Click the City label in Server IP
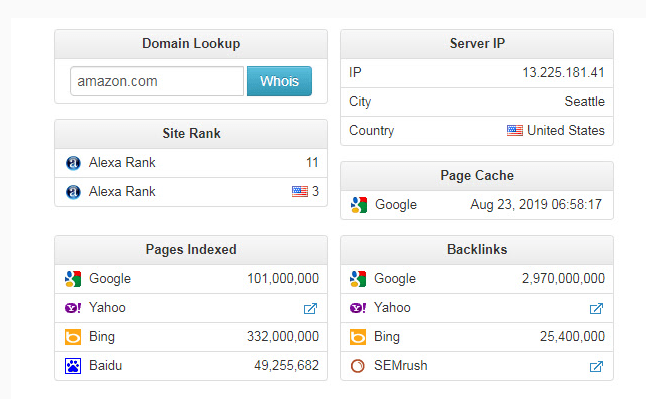646x399 pixels. click(x=360, y=102)
